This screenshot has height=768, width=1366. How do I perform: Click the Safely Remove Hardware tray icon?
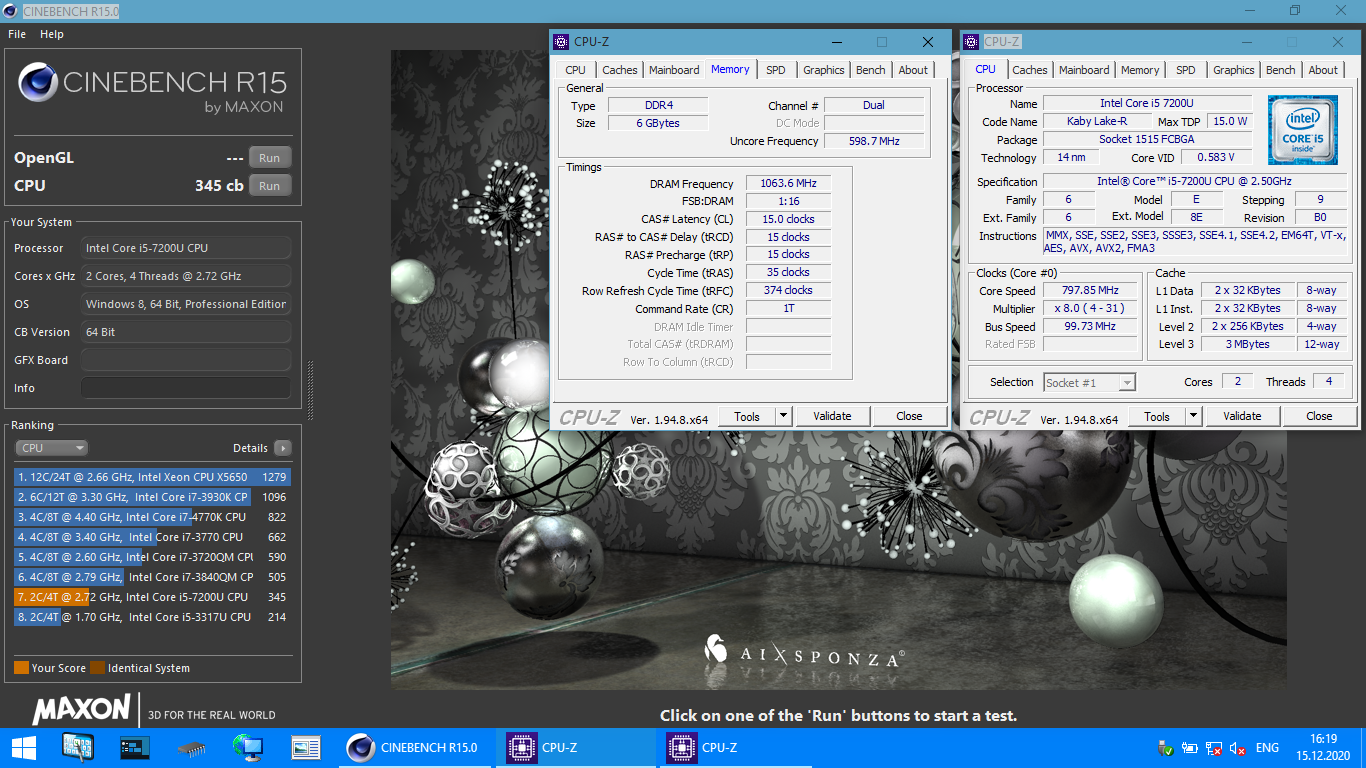(x=1165, y=748)
